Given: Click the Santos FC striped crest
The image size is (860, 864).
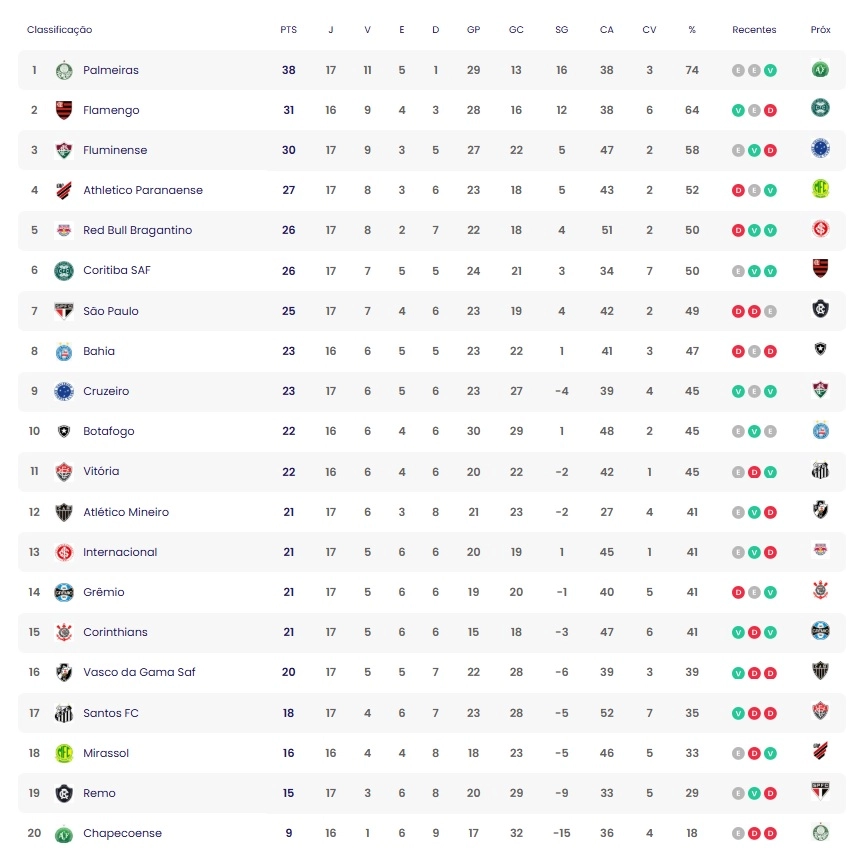Looking at the screenshot, I should coord(64,713).
